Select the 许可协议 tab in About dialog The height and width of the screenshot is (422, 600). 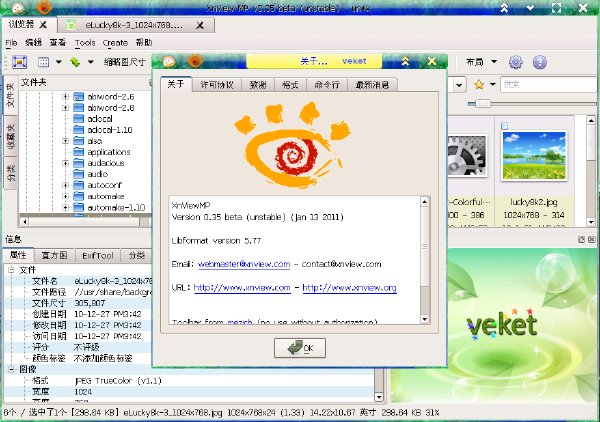(217, 85)
